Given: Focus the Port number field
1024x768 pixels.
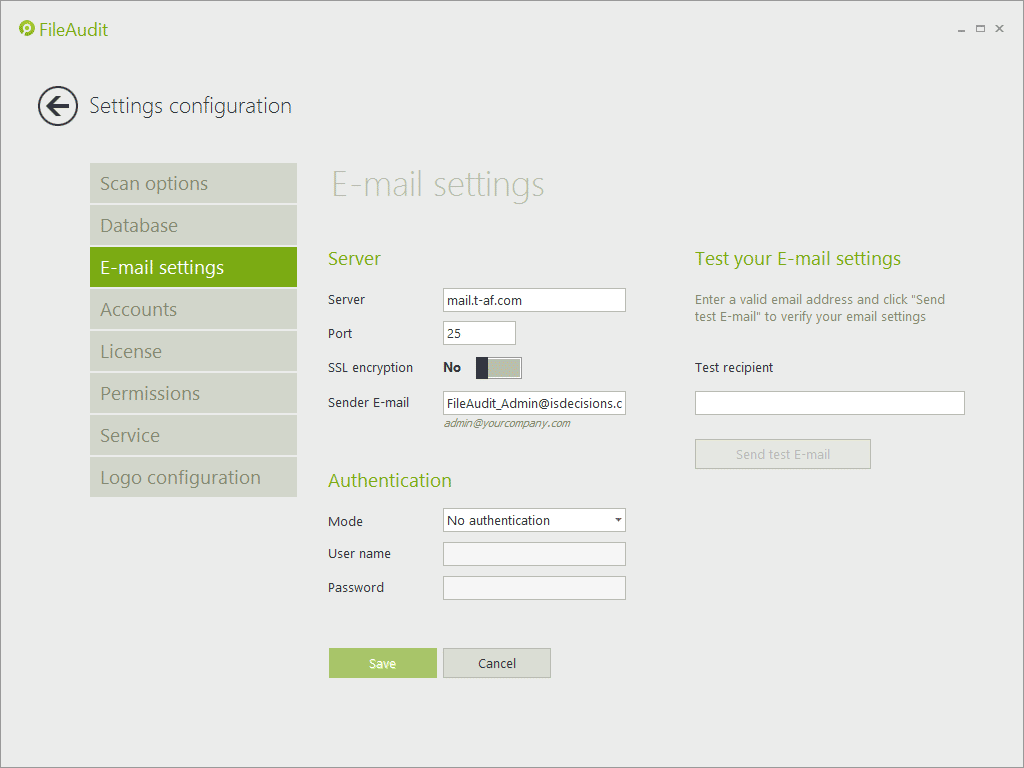Looking at the screenshot, I should click(x=479, y=334).
